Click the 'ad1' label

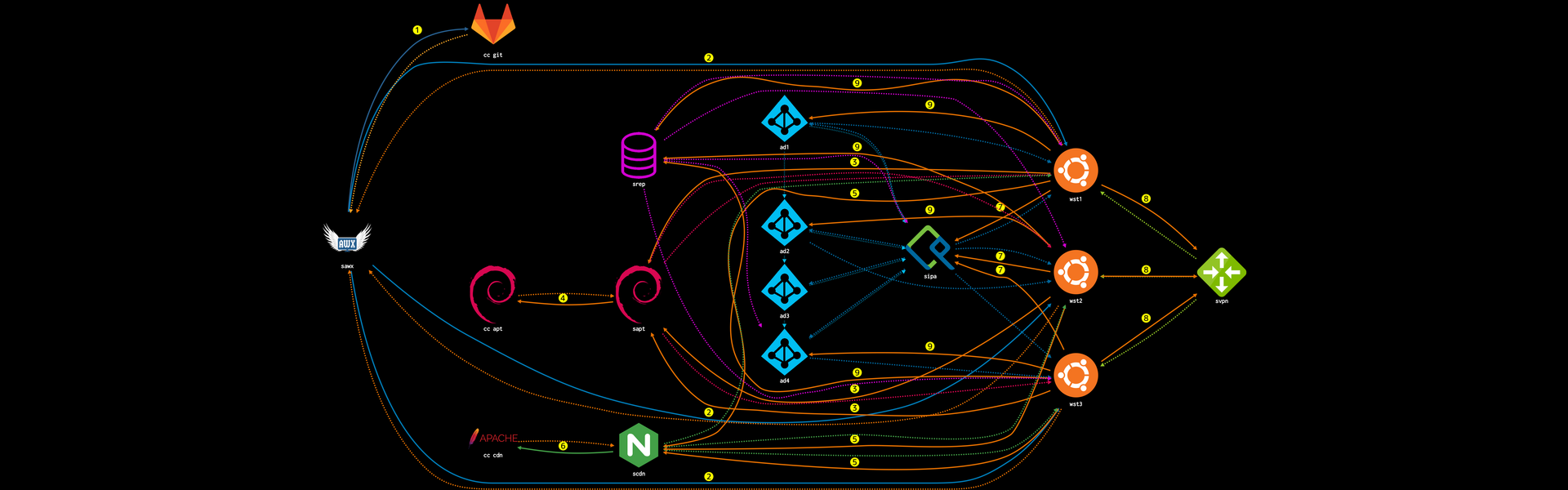point(784,148)
